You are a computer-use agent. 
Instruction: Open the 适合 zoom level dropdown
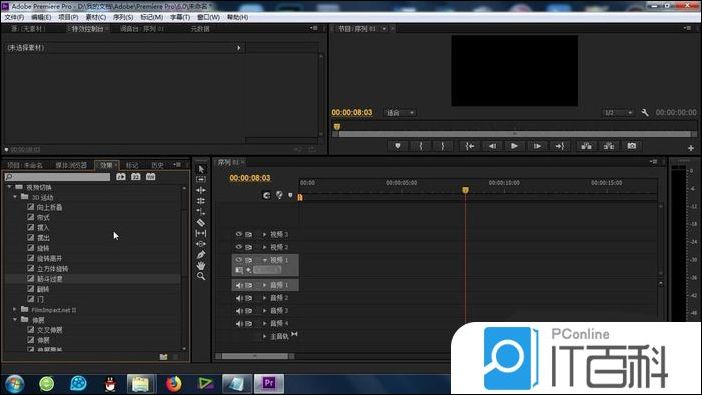(400, 113)
